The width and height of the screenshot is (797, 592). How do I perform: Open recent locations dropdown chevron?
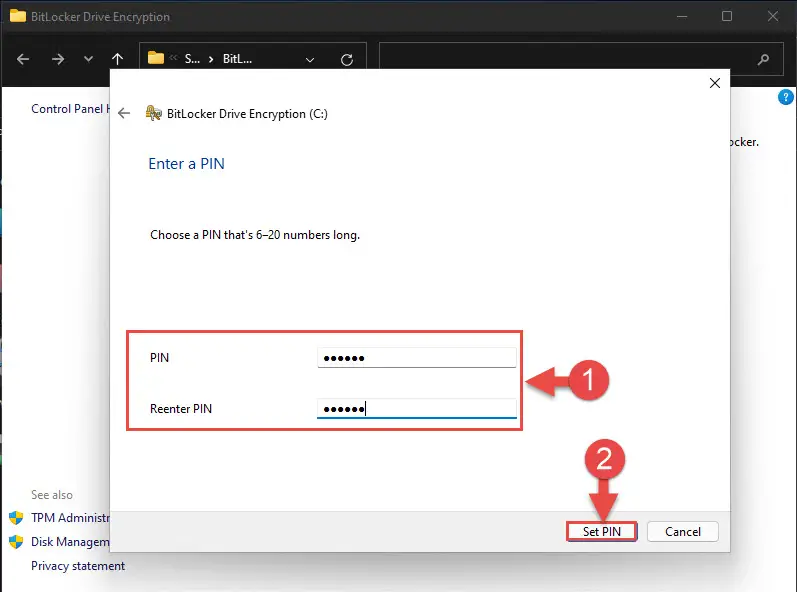tap(88, 59)
